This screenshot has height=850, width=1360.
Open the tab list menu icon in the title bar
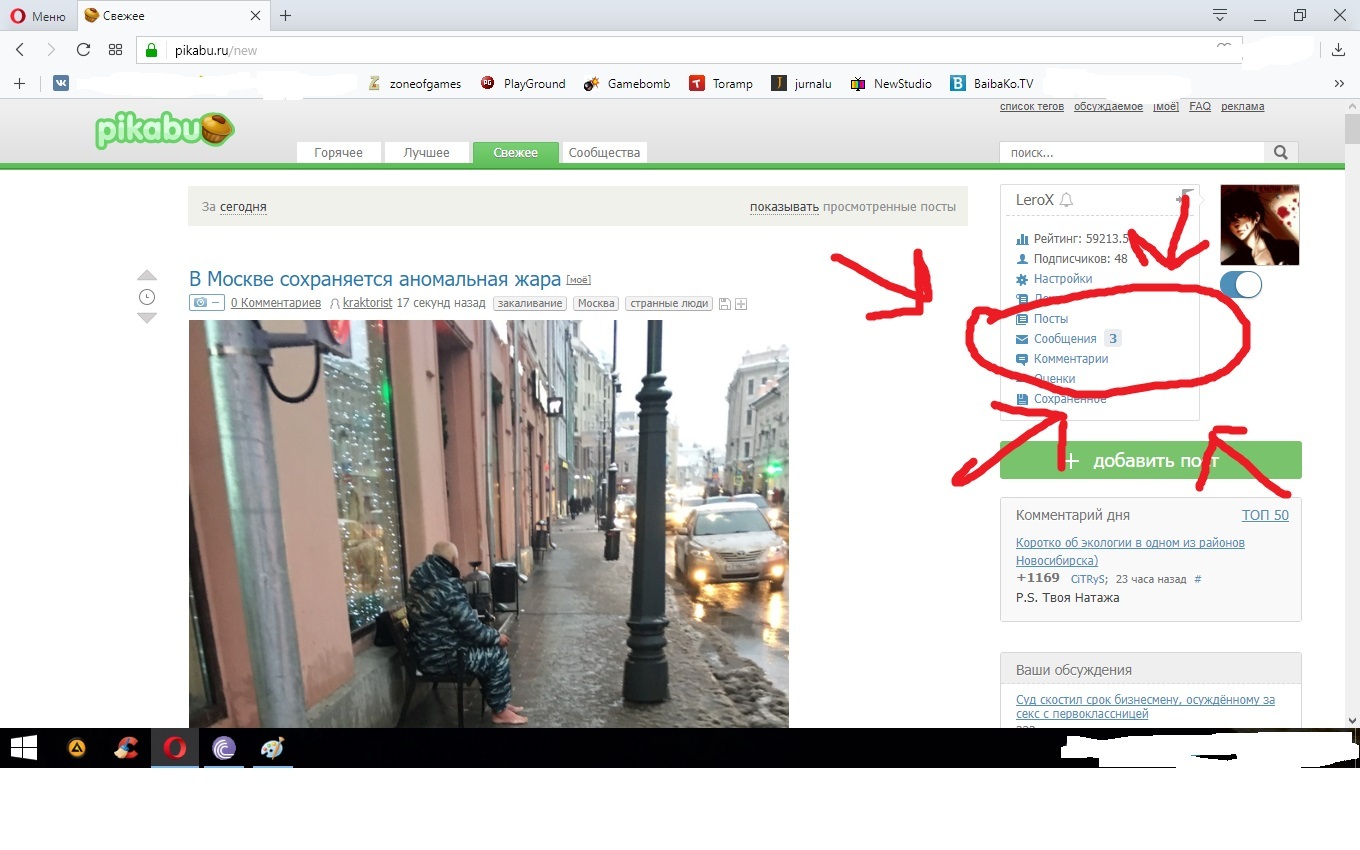[1220, 15]
